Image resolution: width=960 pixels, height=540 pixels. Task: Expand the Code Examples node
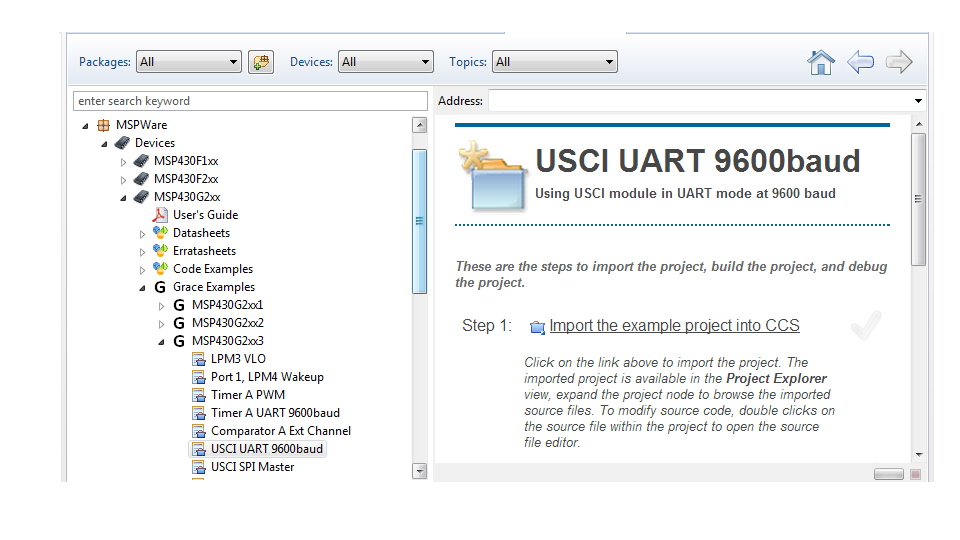pyautogui.click(x=142, y=270)
